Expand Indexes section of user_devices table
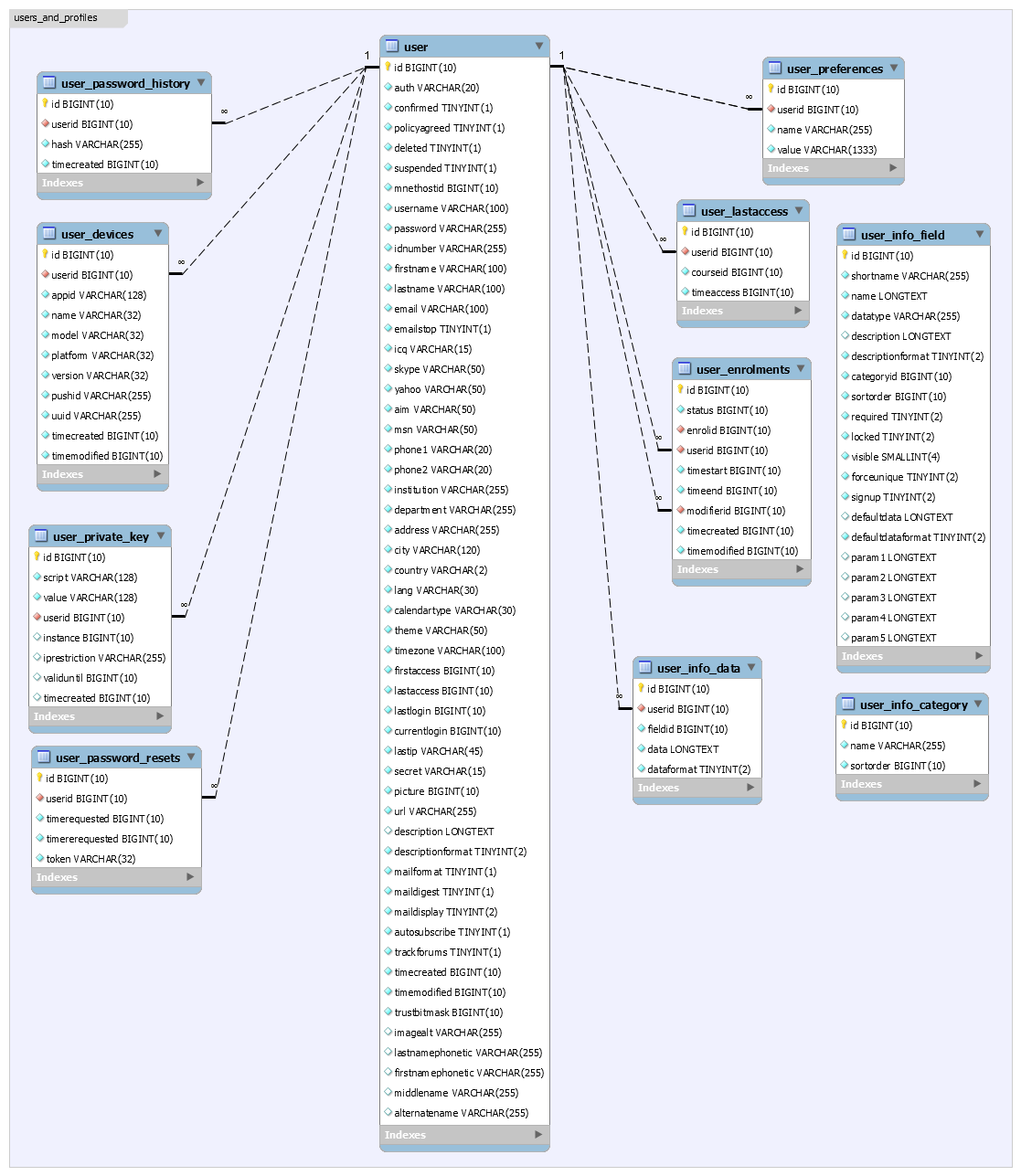Viewport: 1021px width, 1176px height. coord(157,474)
